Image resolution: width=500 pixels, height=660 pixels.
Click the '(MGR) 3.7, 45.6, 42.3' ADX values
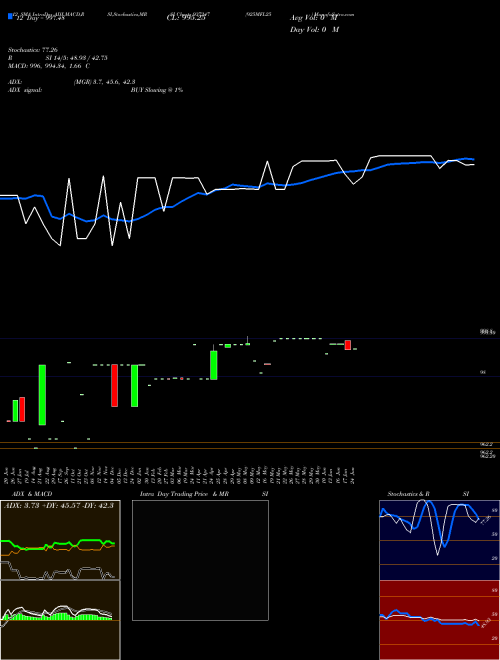coord(104,82)
